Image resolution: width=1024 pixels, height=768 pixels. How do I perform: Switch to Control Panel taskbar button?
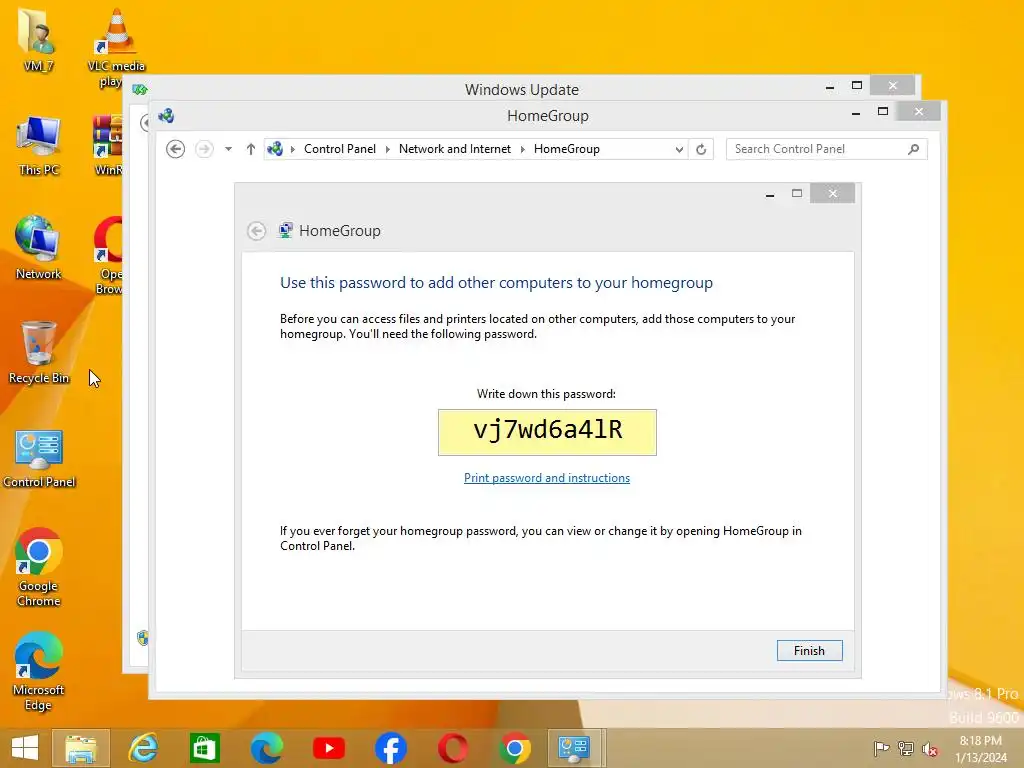point(575,748)
